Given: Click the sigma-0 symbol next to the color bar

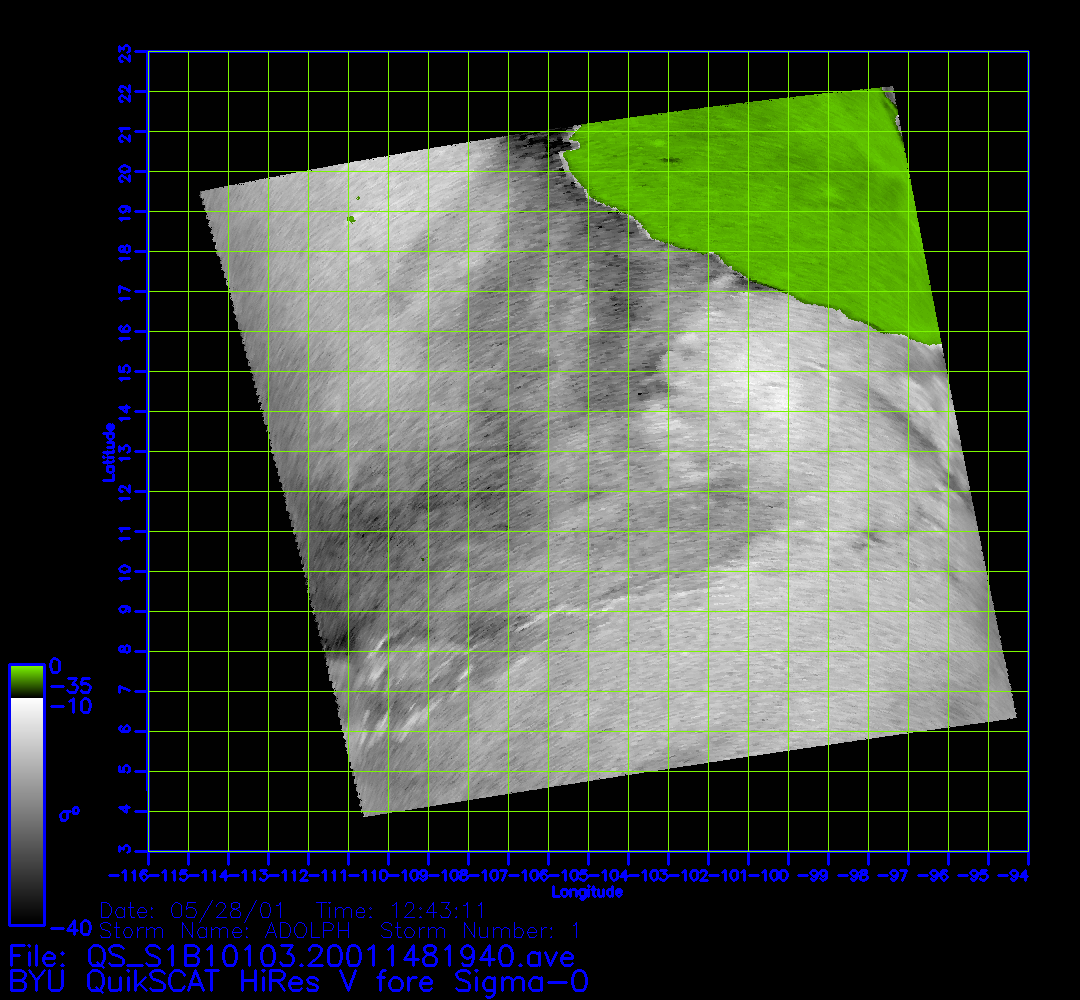Looking at the screenshot, I should [69, 814].
